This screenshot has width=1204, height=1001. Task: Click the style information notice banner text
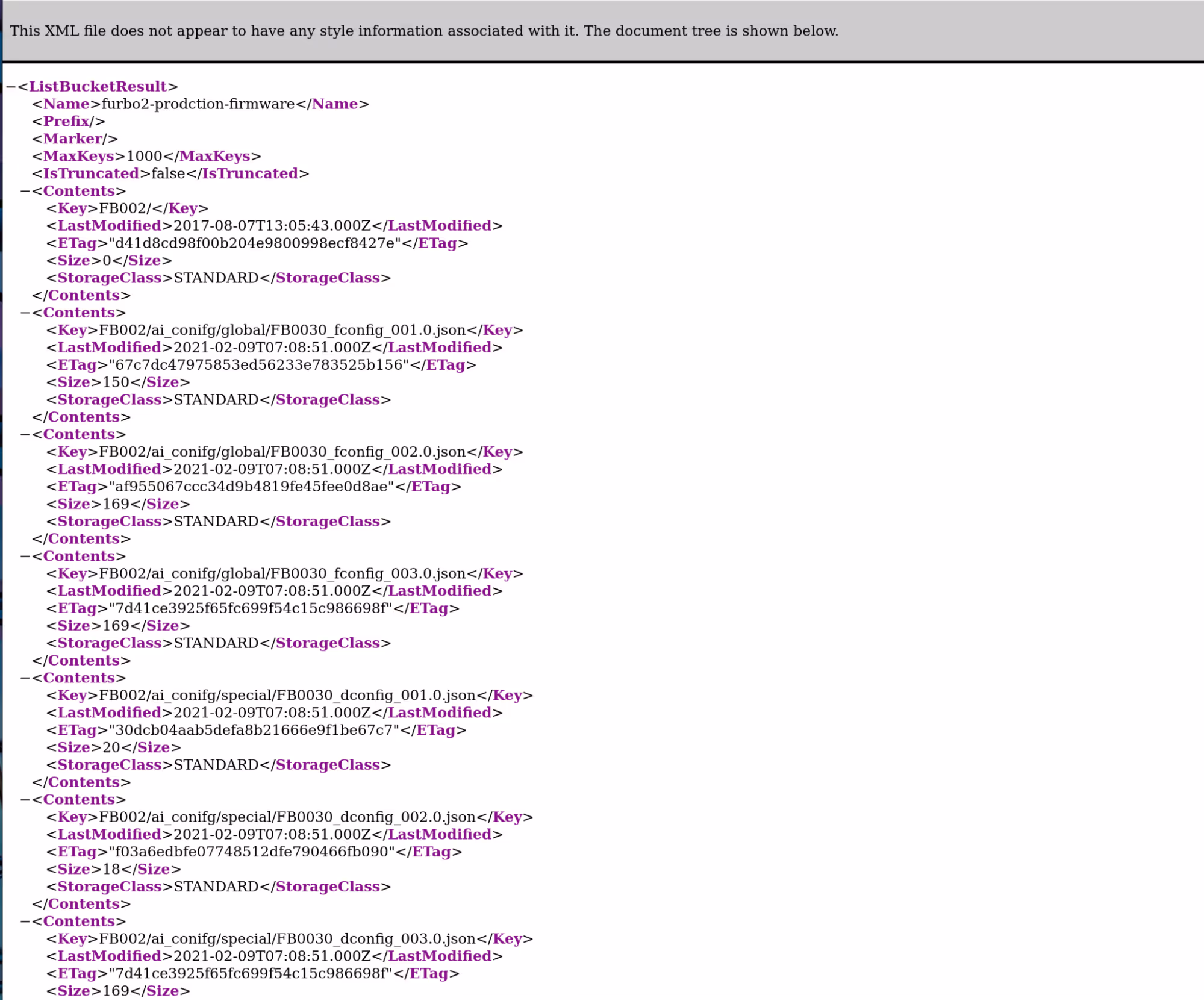[424, 31]
